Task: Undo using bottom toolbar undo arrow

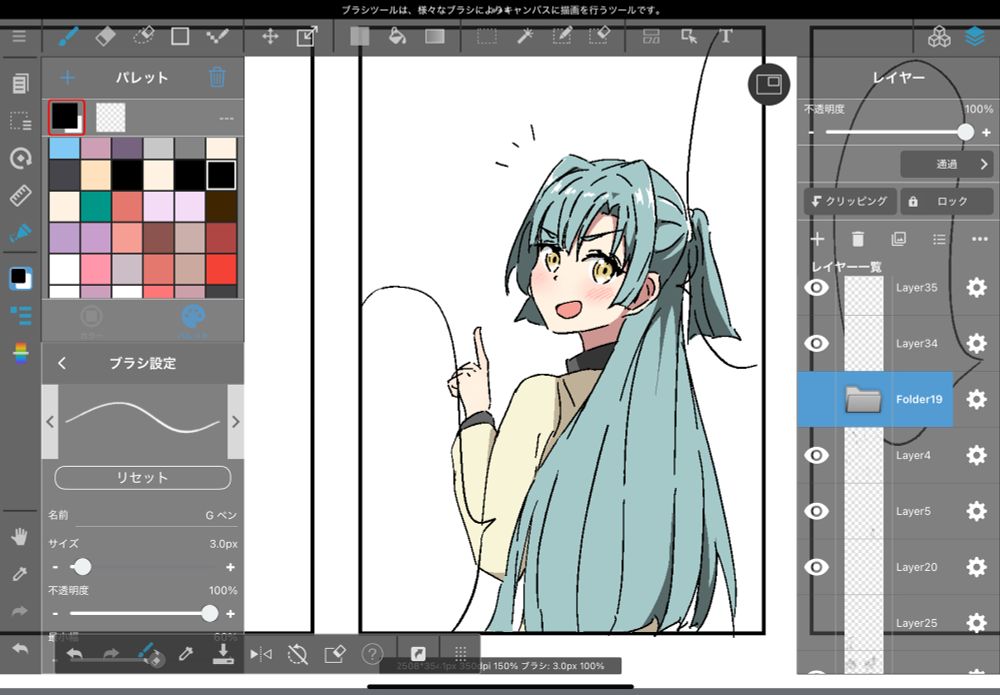Action: coord(75,654)
